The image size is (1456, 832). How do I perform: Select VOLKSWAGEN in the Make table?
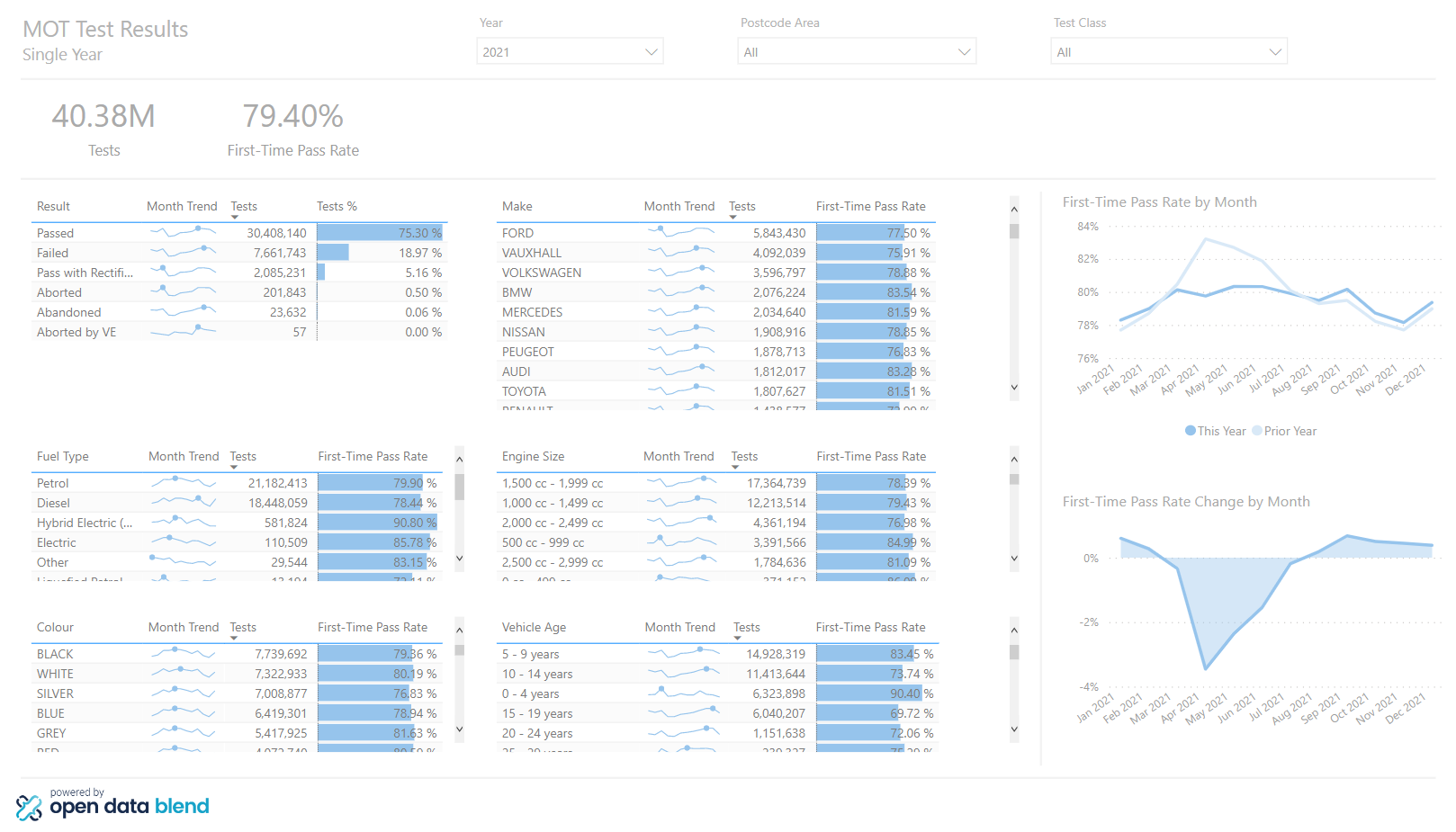click(x=716, y=273)
